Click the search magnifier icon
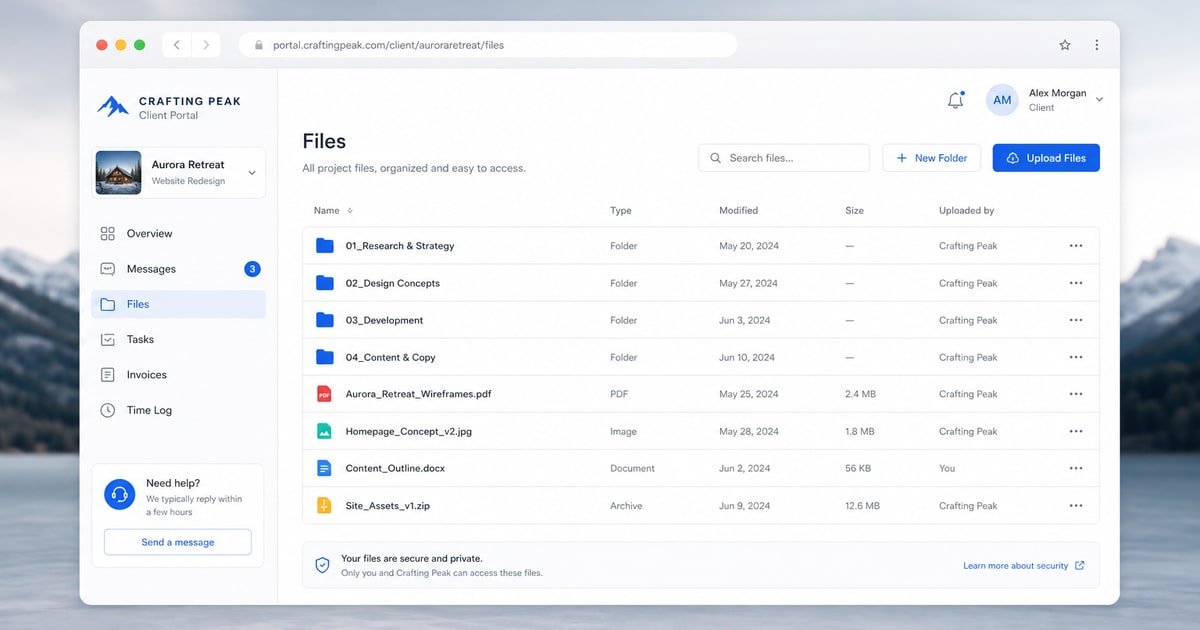1200x630 pixels. [715, 158]
